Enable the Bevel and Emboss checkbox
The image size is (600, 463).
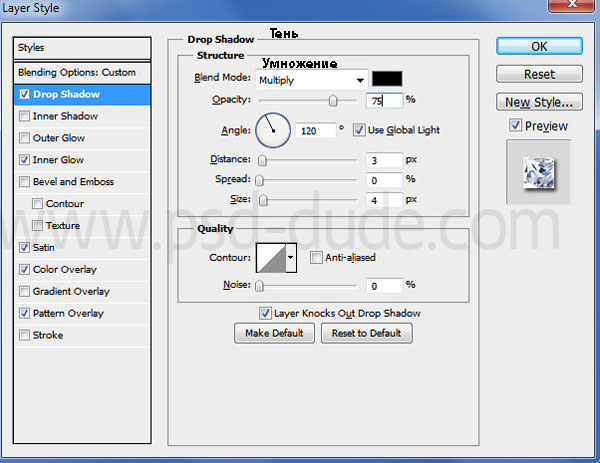(24, 181)
